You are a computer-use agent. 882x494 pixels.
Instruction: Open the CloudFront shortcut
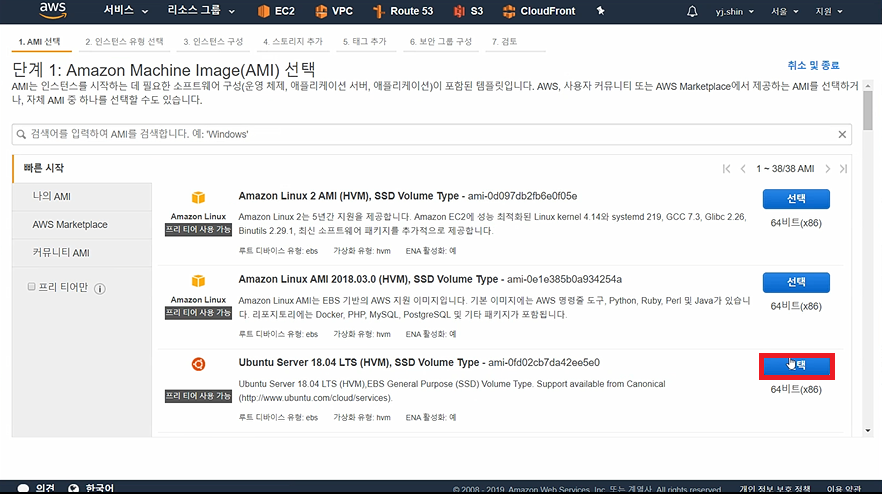[539, 11]
